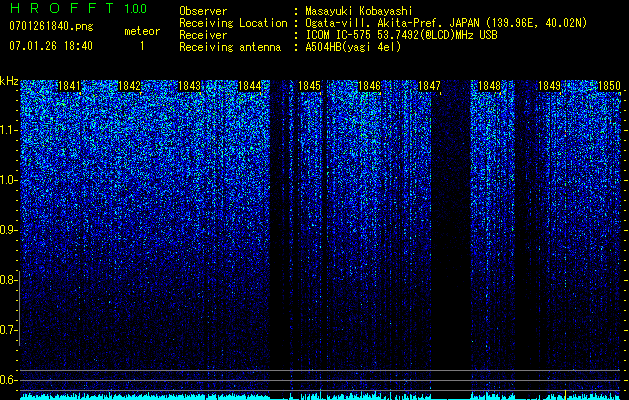Click the 1849 time marker
629x400 pixels.
point(549,86)
